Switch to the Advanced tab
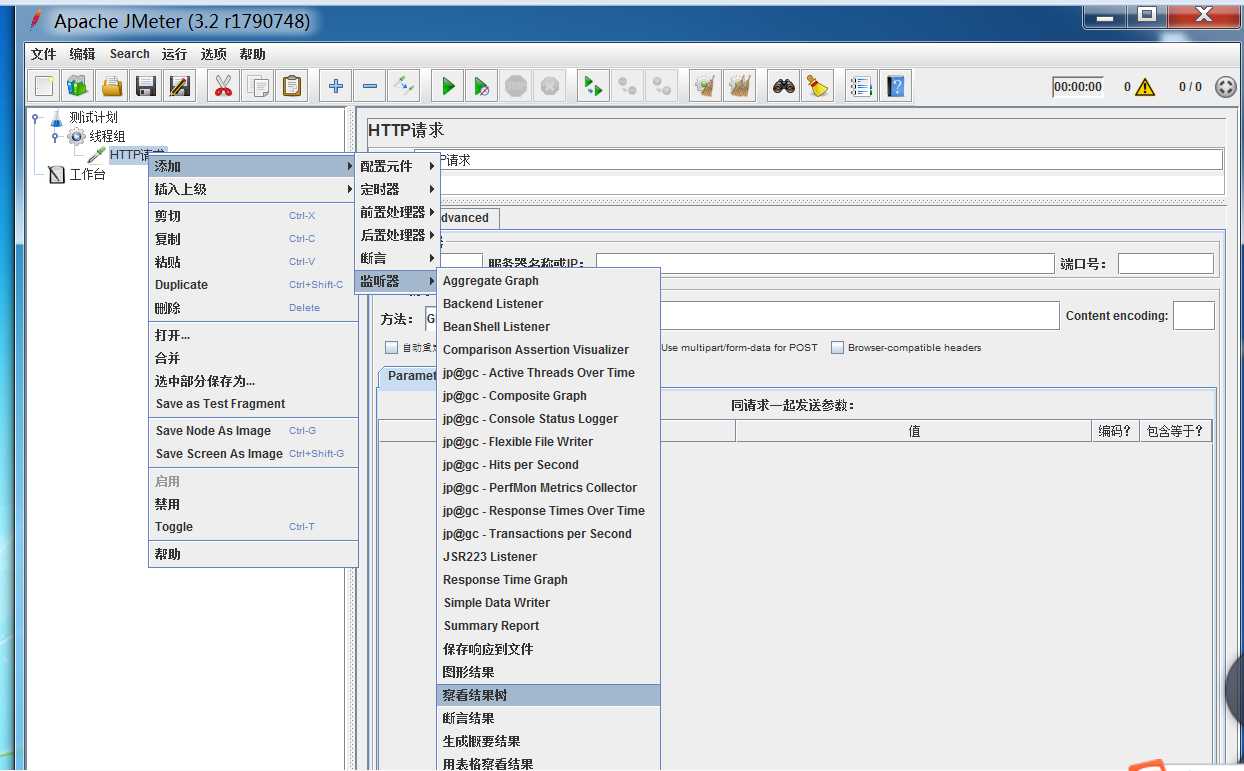The image size is (1244, 771). [x=468, y=218]
